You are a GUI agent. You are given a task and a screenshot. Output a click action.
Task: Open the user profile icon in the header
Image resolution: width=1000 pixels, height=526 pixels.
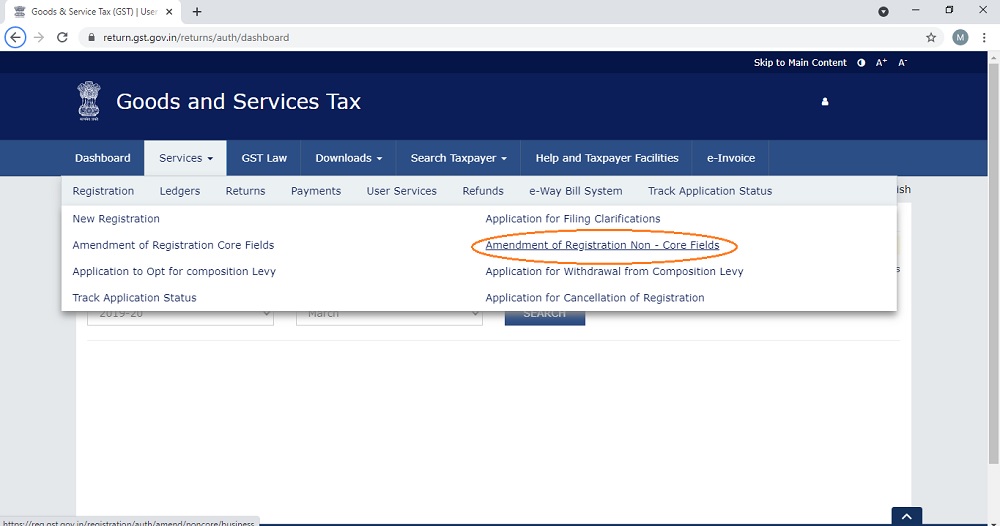(825, 101)
